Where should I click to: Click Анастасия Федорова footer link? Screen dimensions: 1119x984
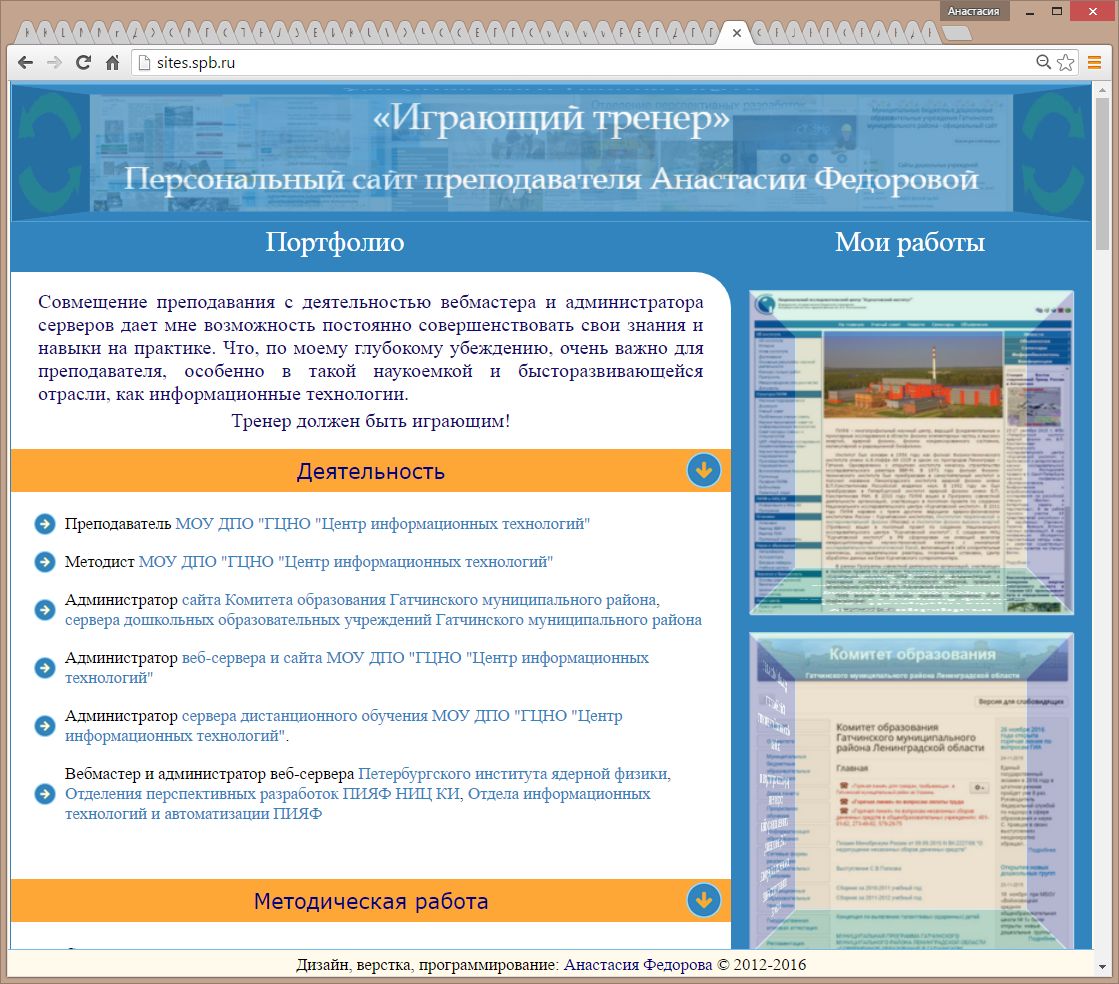(638, 965)
